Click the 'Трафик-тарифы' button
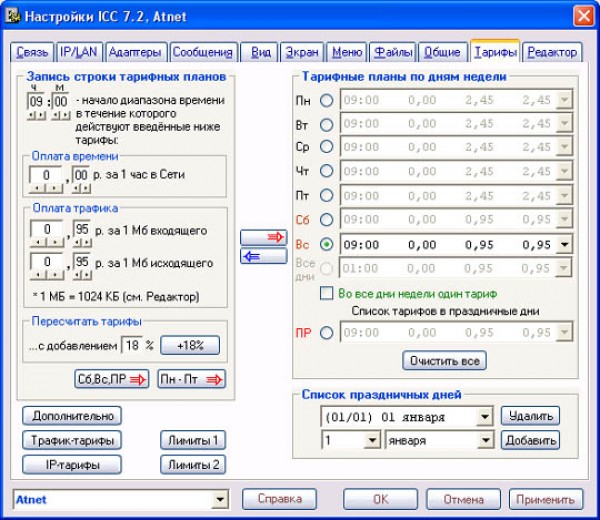Screen dimensions: 600x520 coord(71,440)
